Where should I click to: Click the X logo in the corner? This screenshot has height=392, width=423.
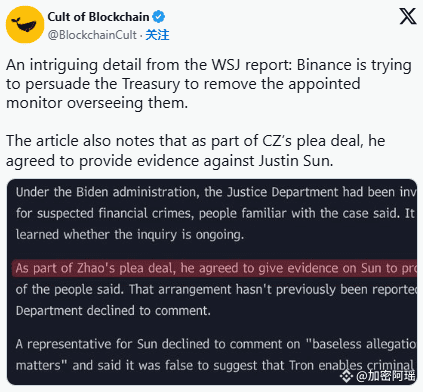point(408,16)
